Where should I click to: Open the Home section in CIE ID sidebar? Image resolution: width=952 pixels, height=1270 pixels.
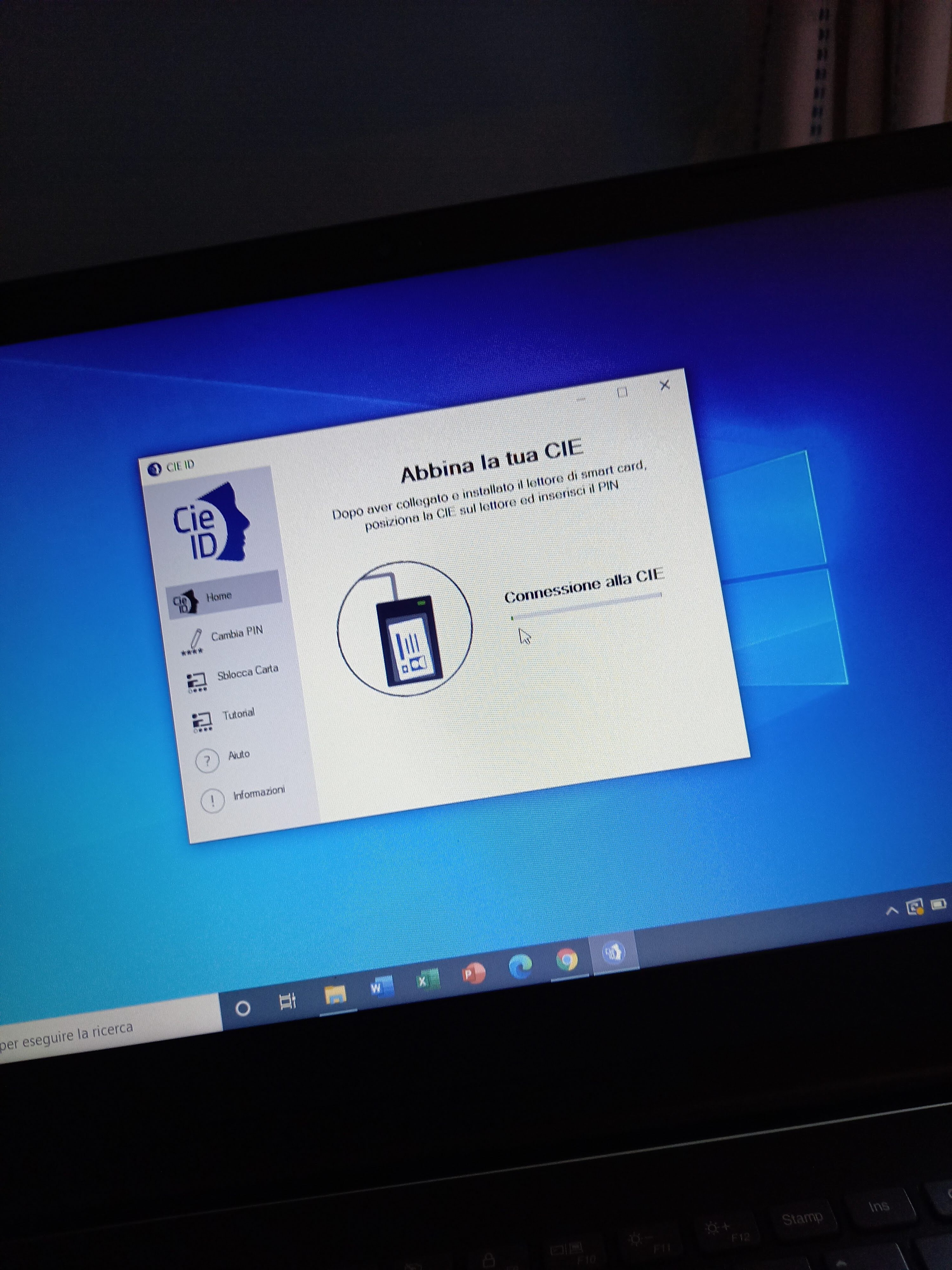click(224, 595)
